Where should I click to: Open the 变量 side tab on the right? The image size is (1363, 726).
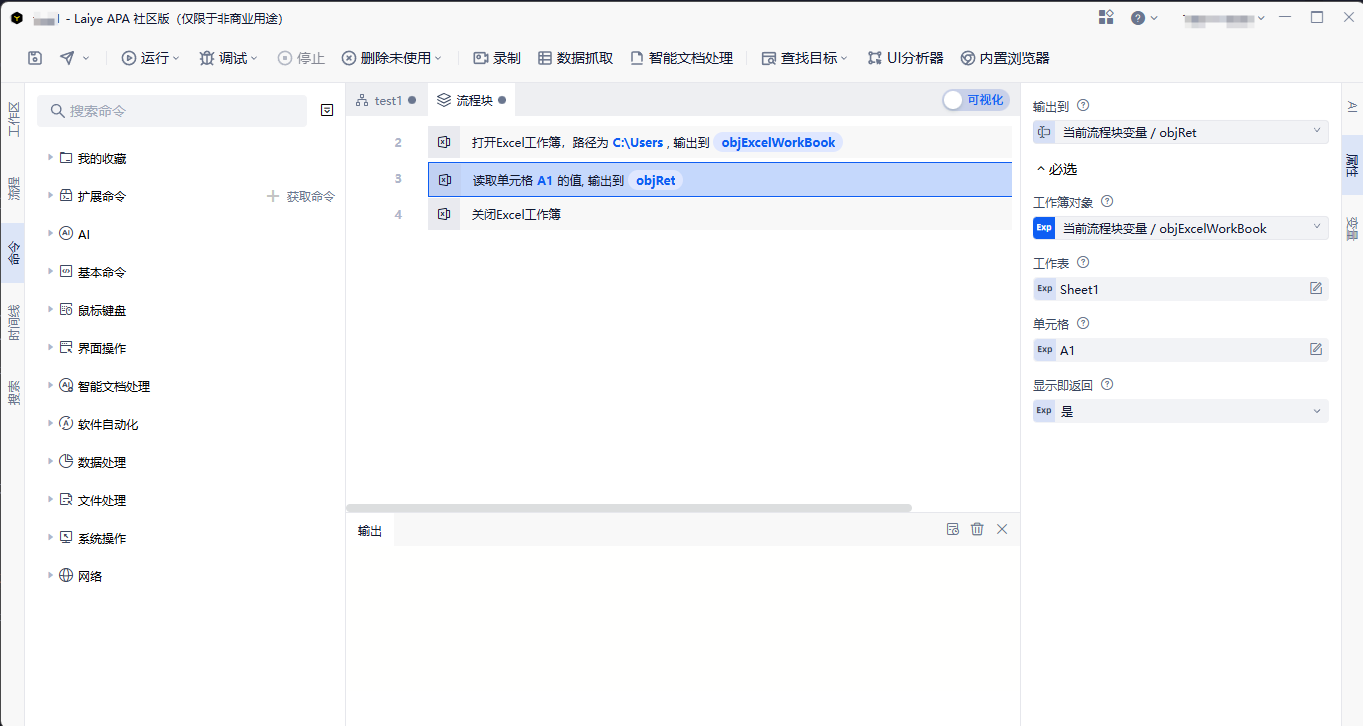point(1352,229)
